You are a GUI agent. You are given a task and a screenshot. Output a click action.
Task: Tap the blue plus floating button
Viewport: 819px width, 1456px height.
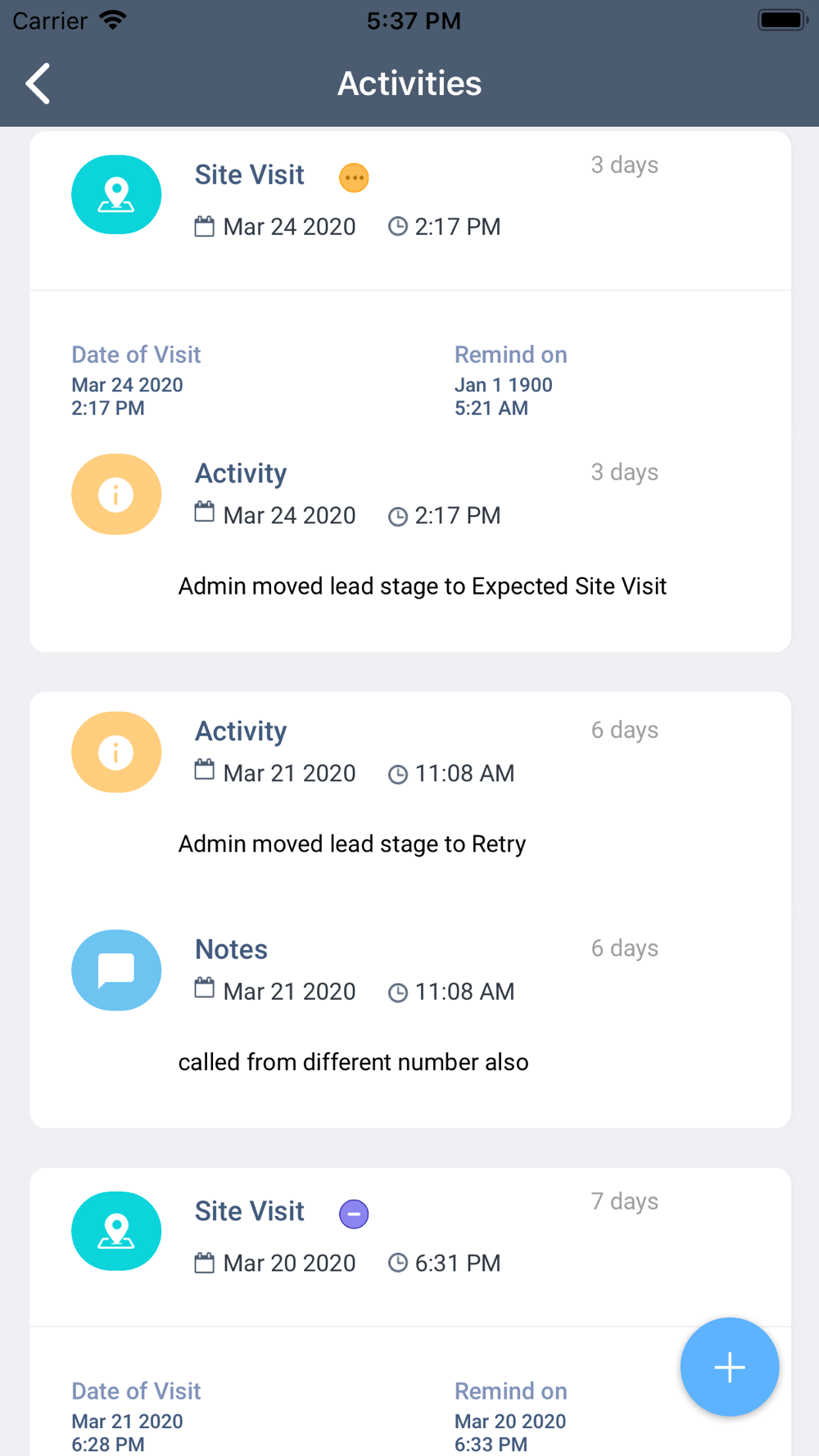click(x=729, y=1367)
